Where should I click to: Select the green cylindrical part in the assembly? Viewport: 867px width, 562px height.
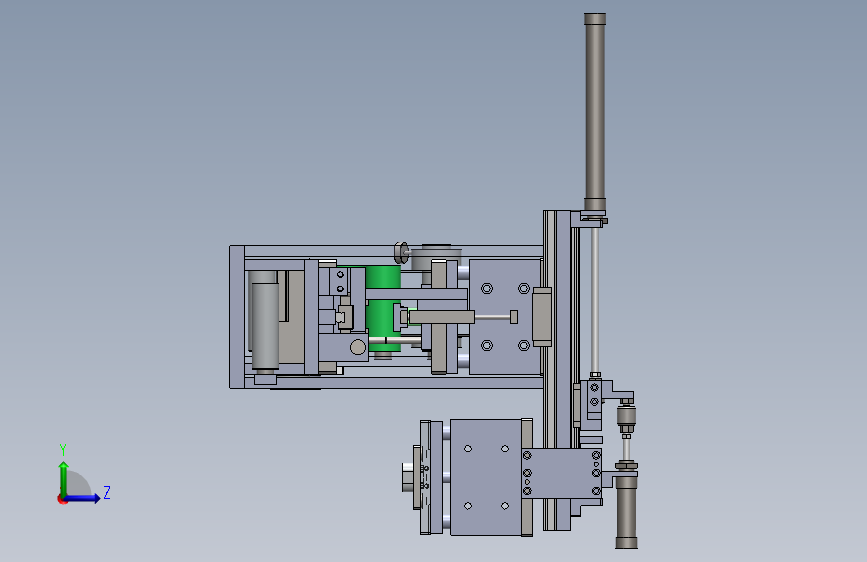(383, 308)
